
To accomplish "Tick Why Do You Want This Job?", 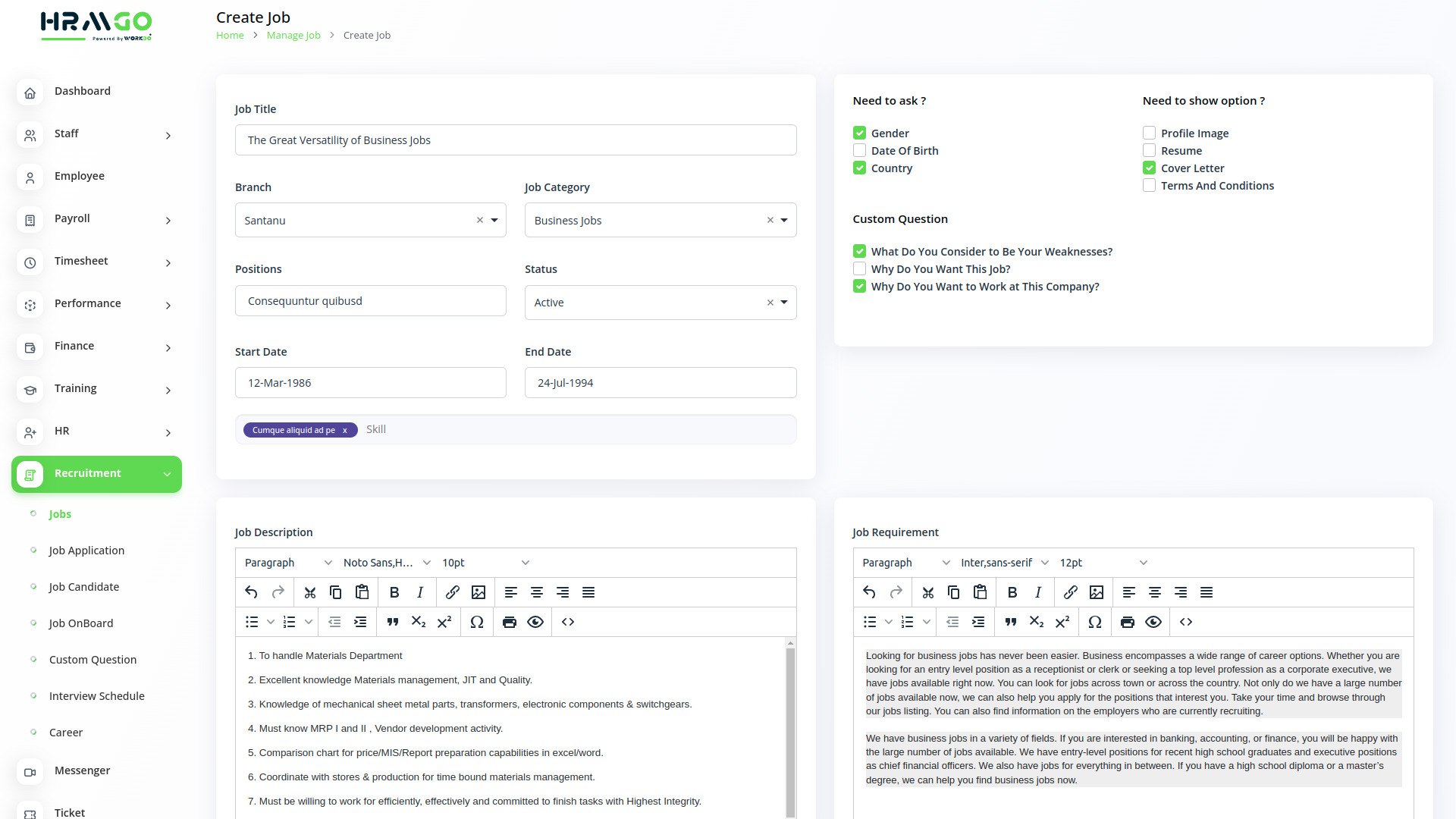I will click(859, 268).
